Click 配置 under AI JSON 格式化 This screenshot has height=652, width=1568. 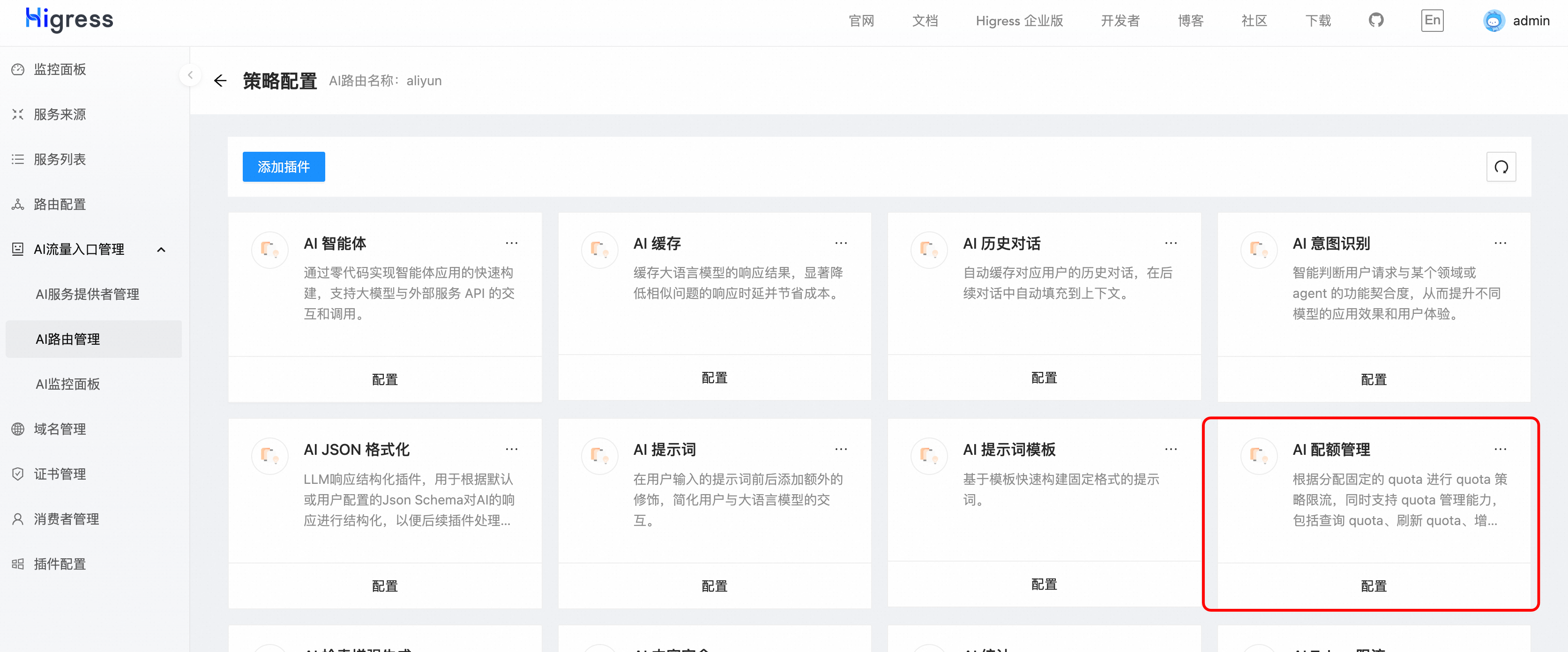click(385, 585)
